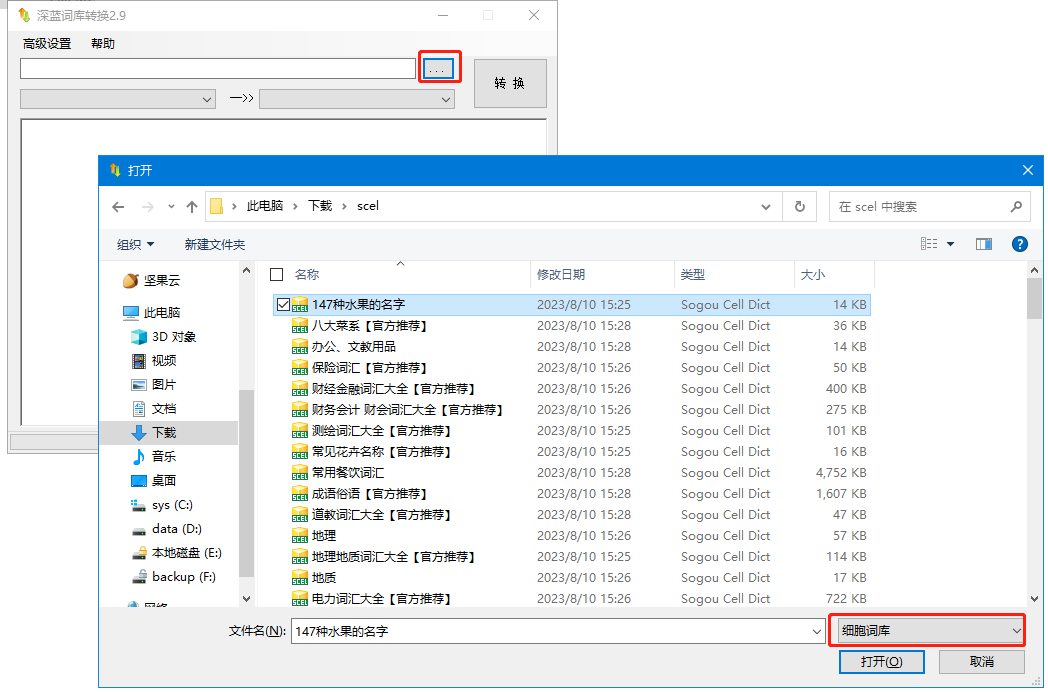Screen dimensions: 1048x692
Task: Open the 高级设置 menu
Action: [47, 44]
